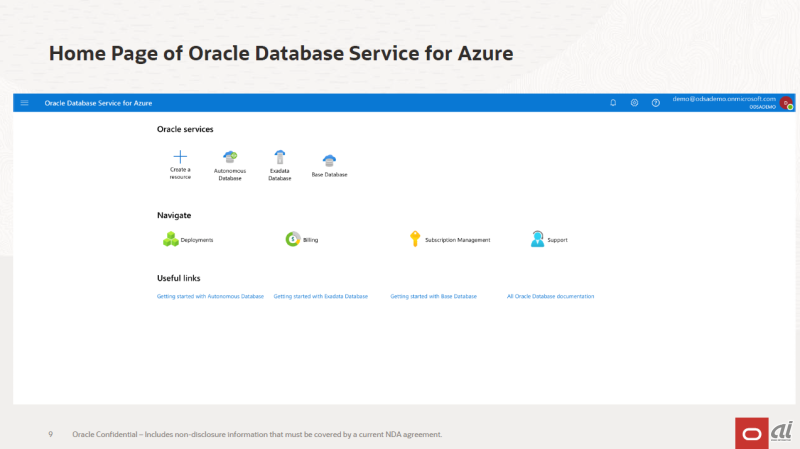Click the Create a resource plus icon
This screenshot has height=449, width=800.
point(180,156)
